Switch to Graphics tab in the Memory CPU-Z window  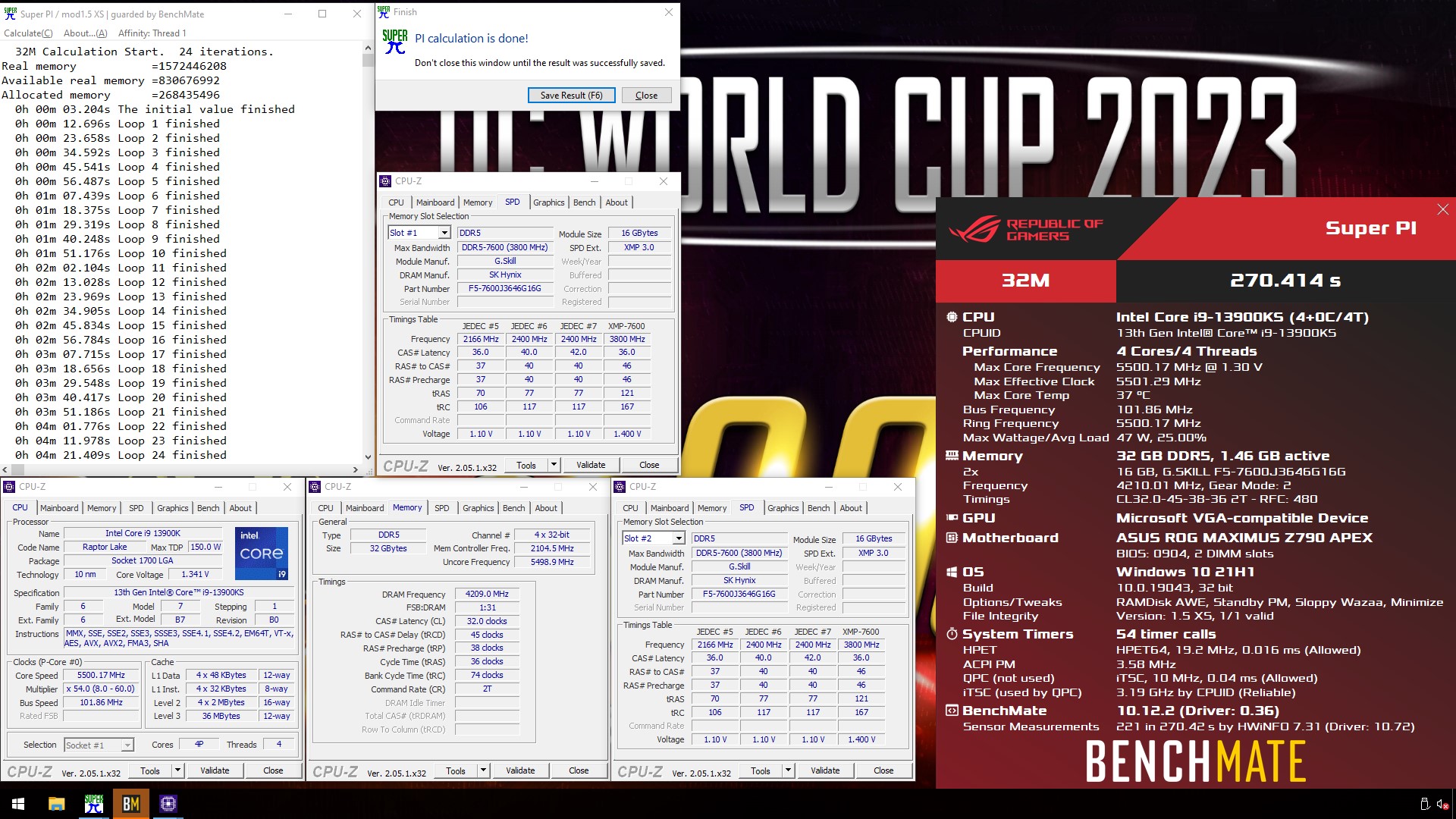tap(479, 508)
